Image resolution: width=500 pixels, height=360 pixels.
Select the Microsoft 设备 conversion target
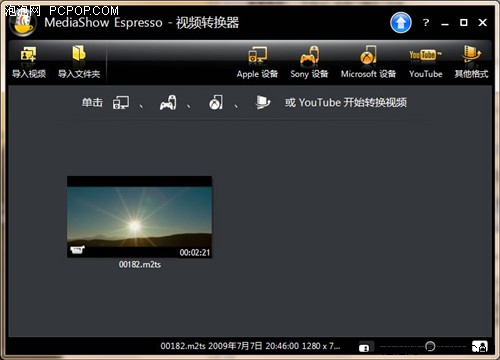click(368, 63)
